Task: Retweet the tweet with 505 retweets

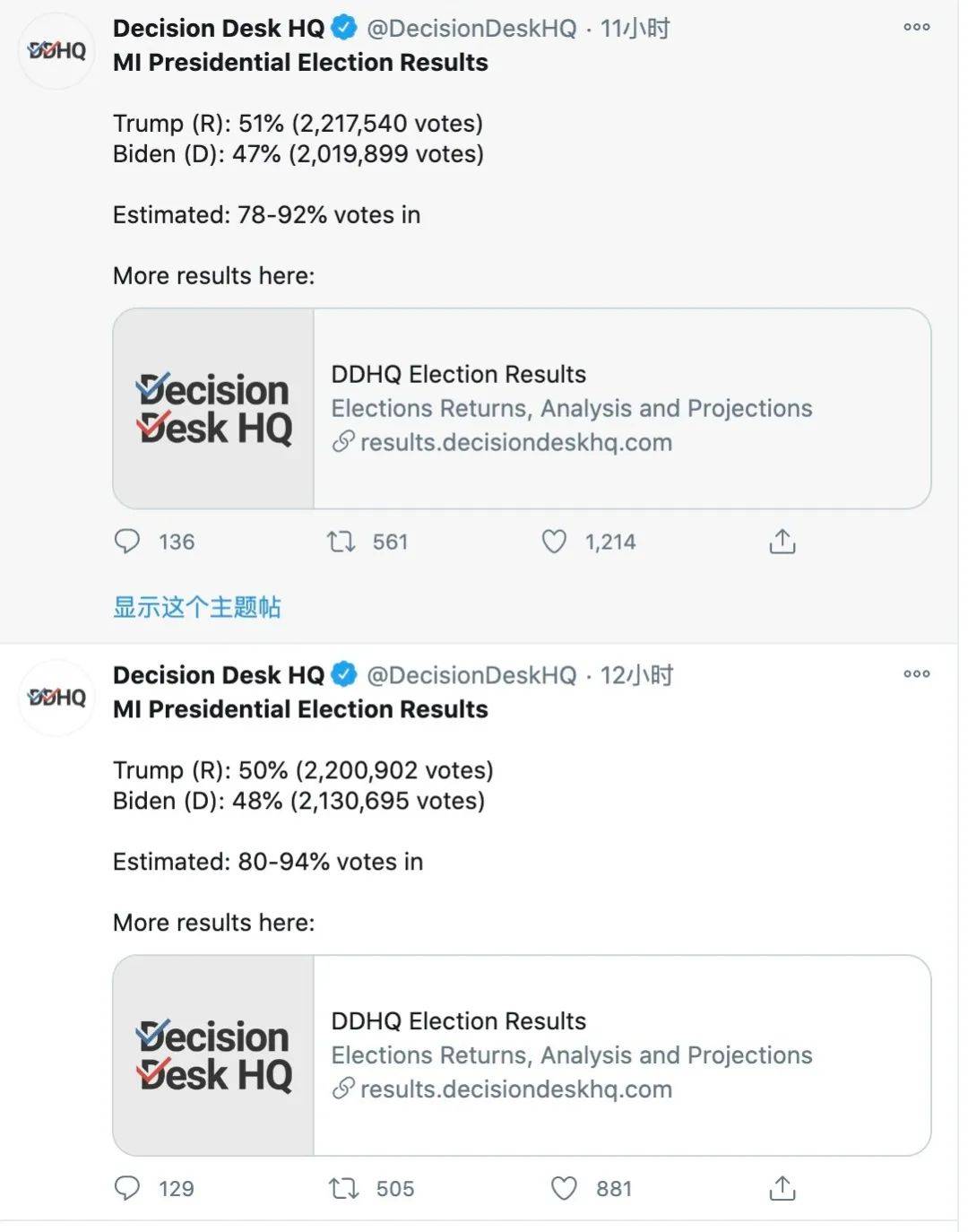Action: [x=343, y=1188]
